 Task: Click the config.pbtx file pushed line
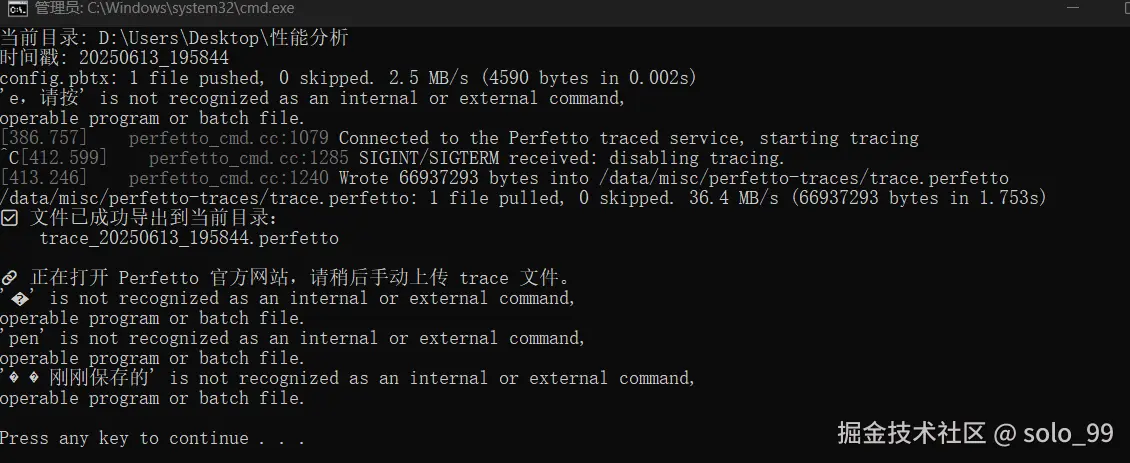[x=348, y=78]
